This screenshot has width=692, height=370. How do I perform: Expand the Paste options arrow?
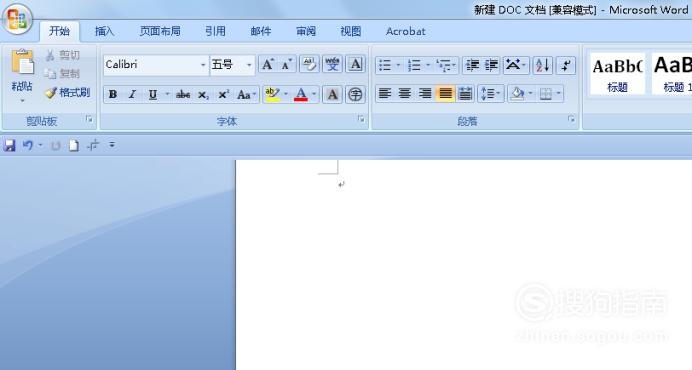(23, 101)
